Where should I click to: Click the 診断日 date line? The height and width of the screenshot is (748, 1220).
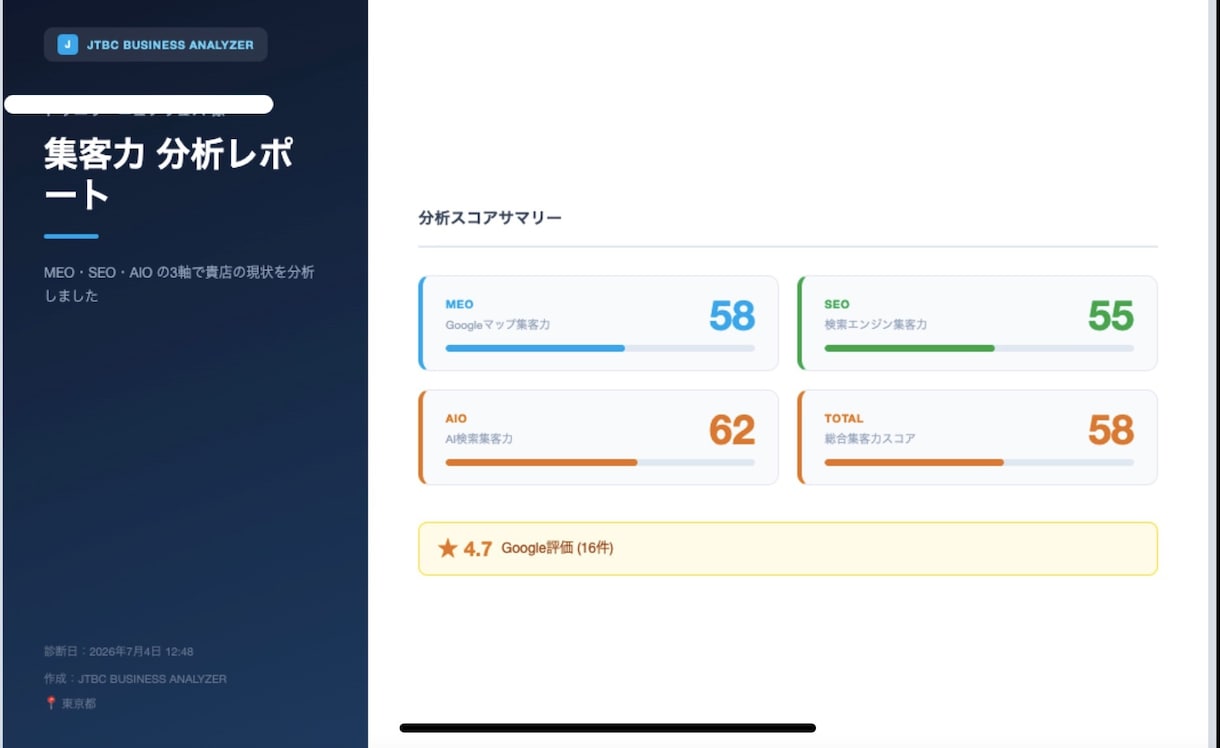[x=119, y=651]
